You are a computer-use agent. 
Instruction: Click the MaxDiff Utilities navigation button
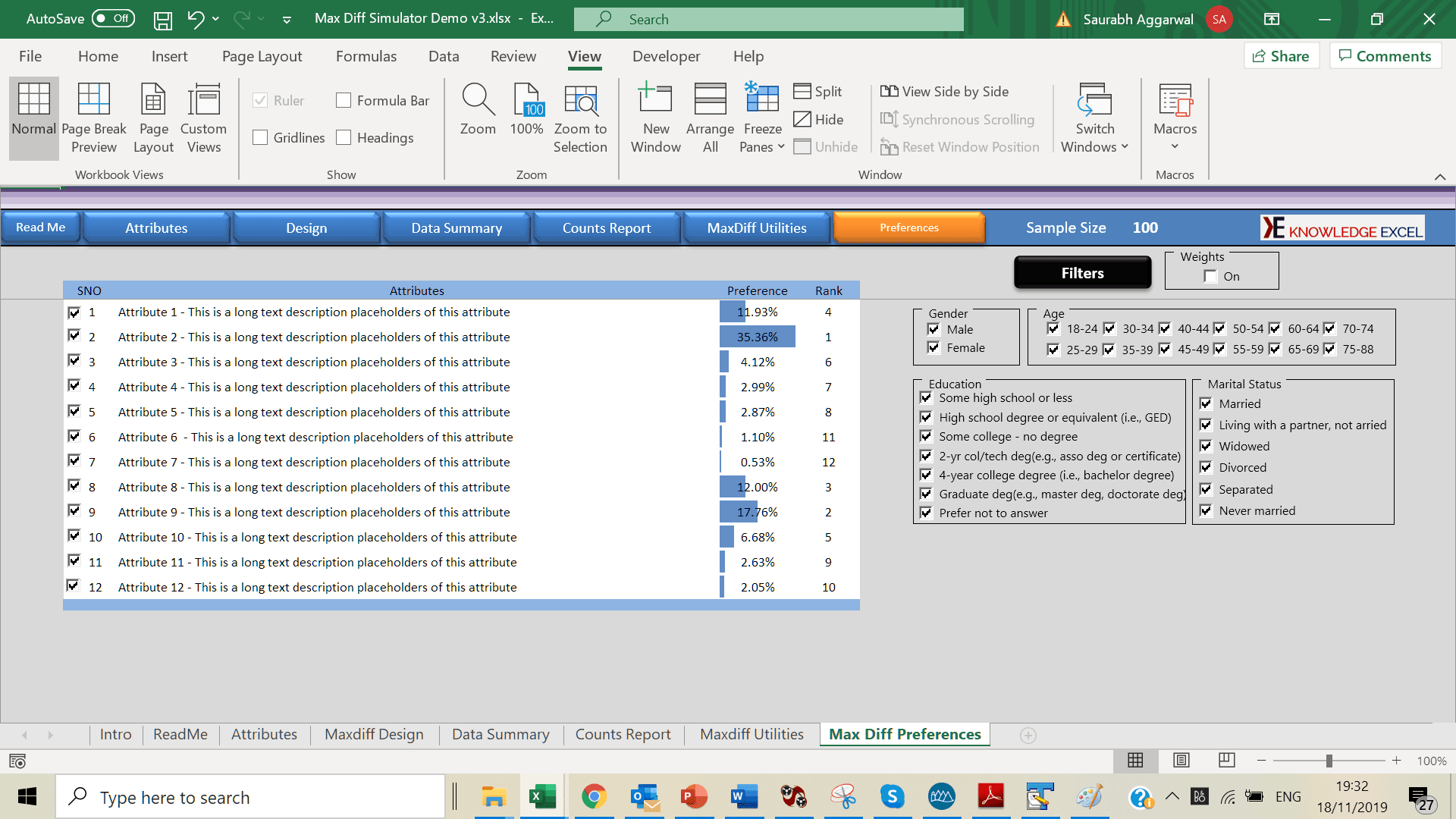(756, 228)
